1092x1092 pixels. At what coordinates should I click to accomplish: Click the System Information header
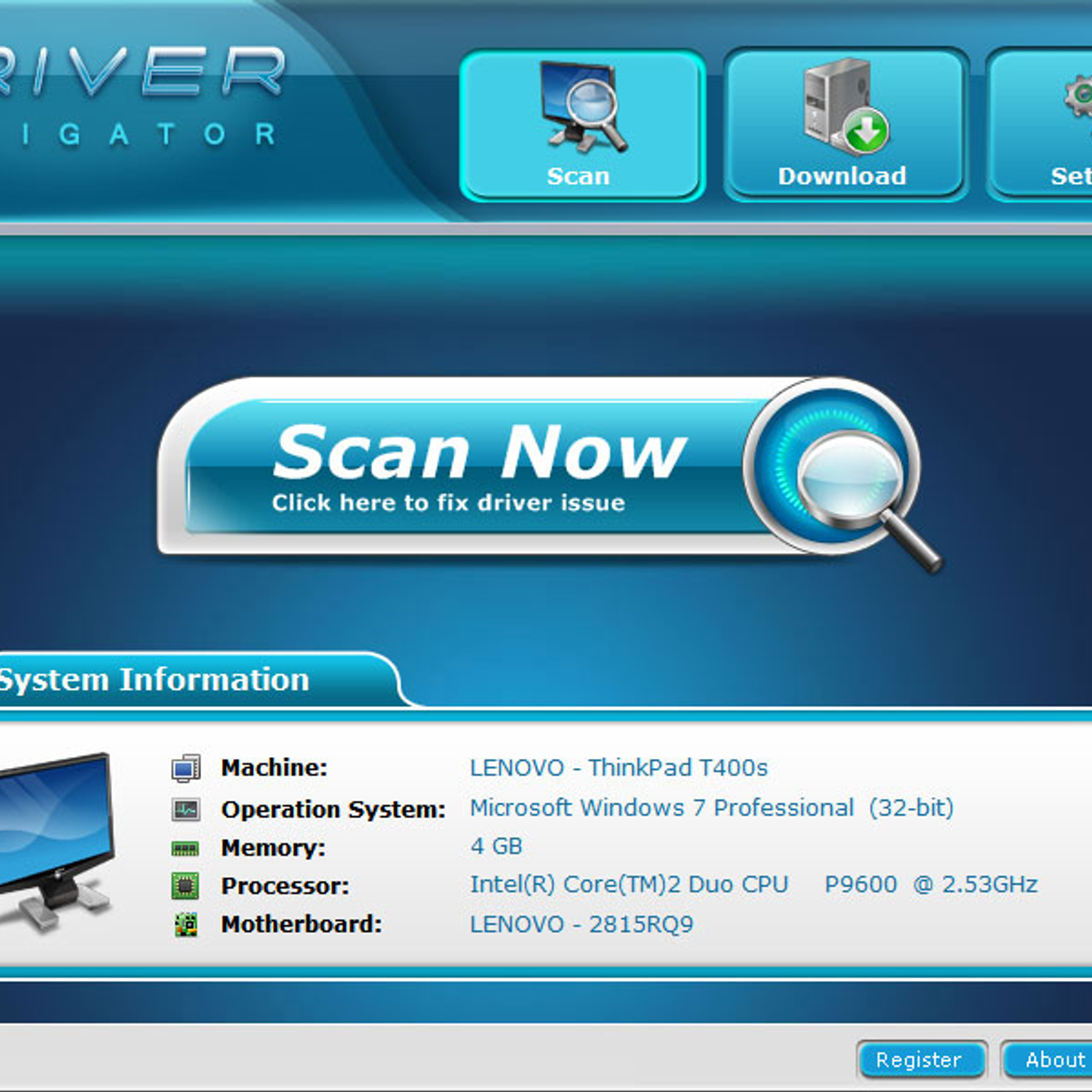click(153, 680)
